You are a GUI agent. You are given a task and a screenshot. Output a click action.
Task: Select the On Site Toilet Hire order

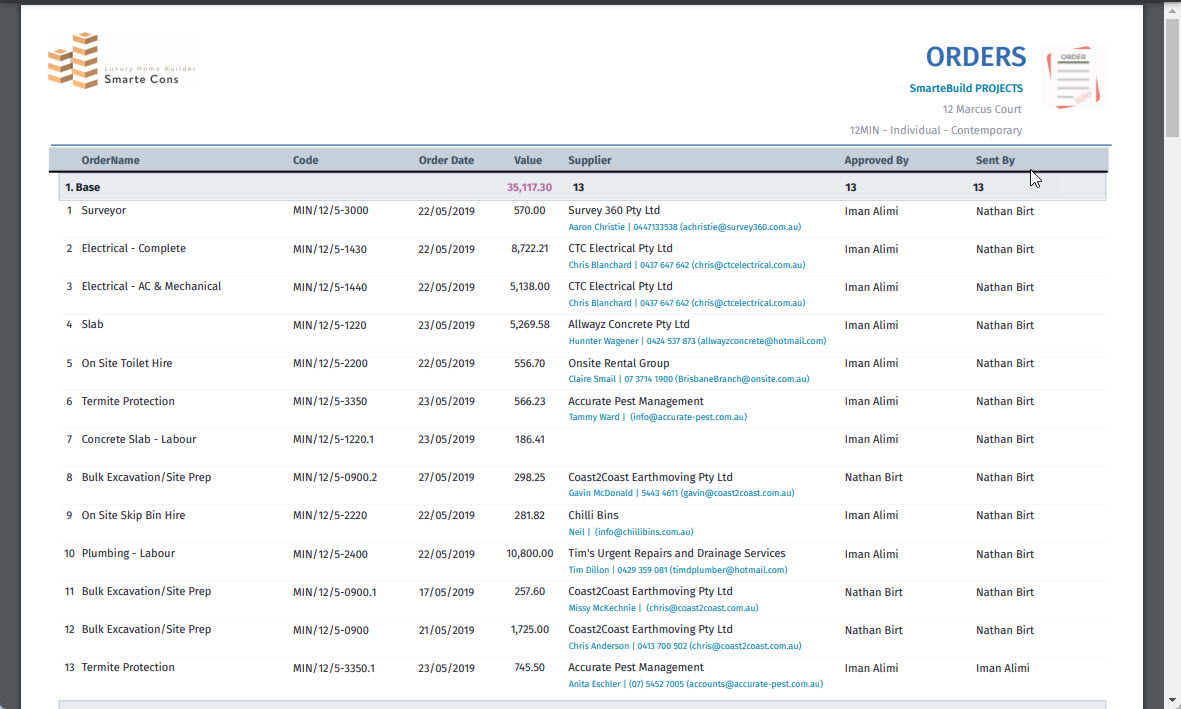pos(127,363)
